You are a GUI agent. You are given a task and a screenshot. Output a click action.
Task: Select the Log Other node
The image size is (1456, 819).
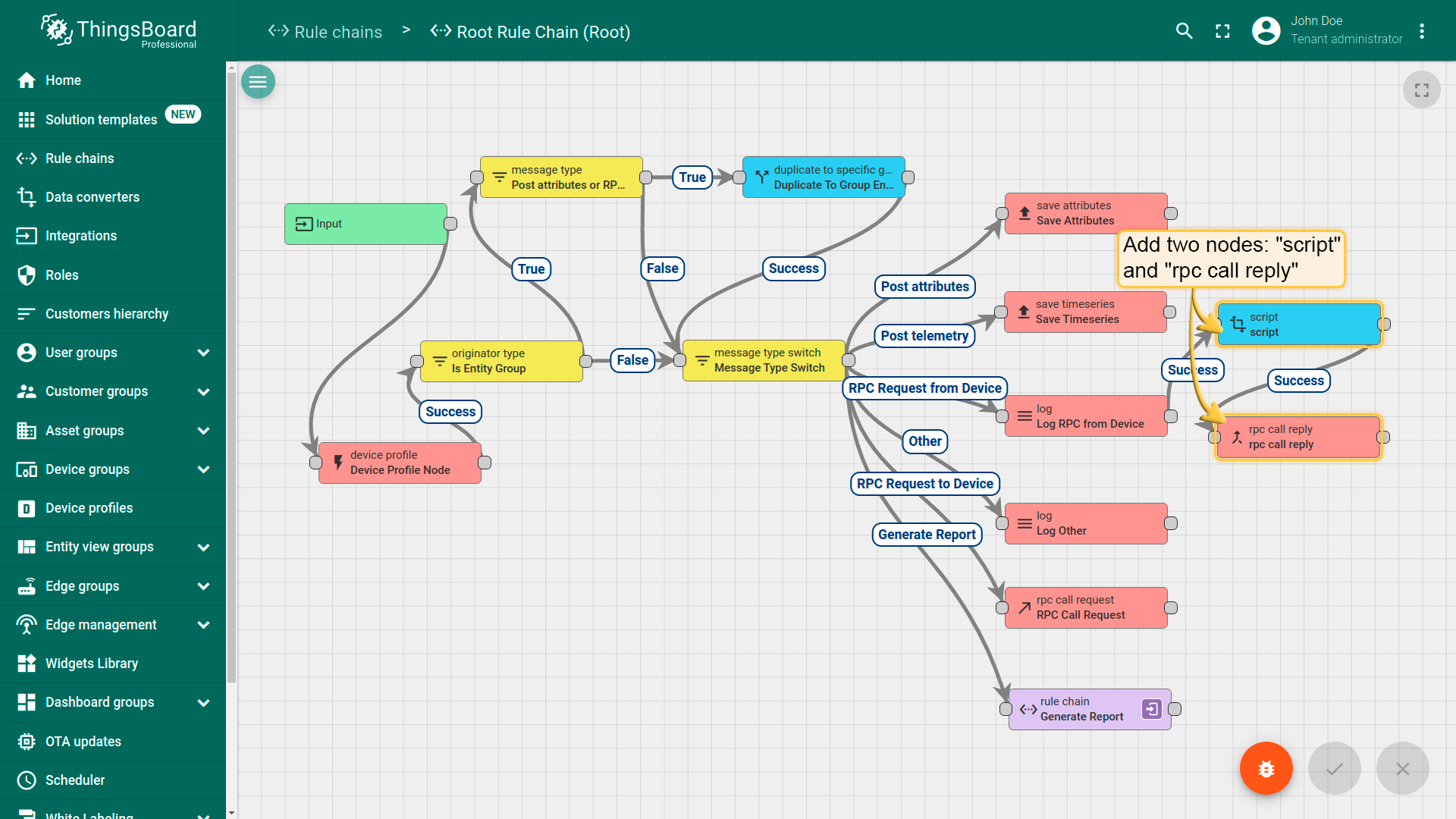[1086, 523]
